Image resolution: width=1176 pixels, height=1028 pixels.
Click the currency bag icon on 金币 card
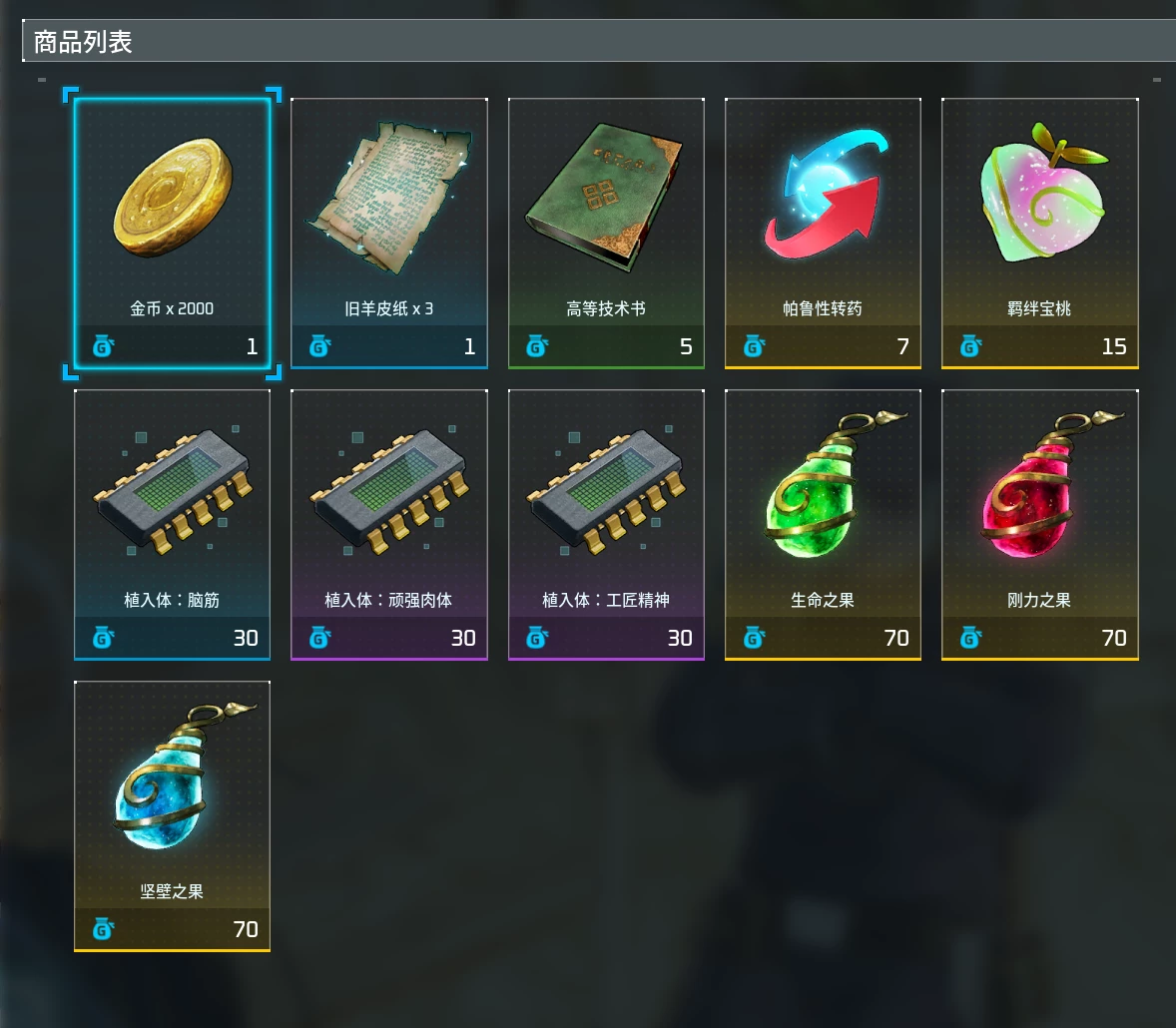[103, 346]
